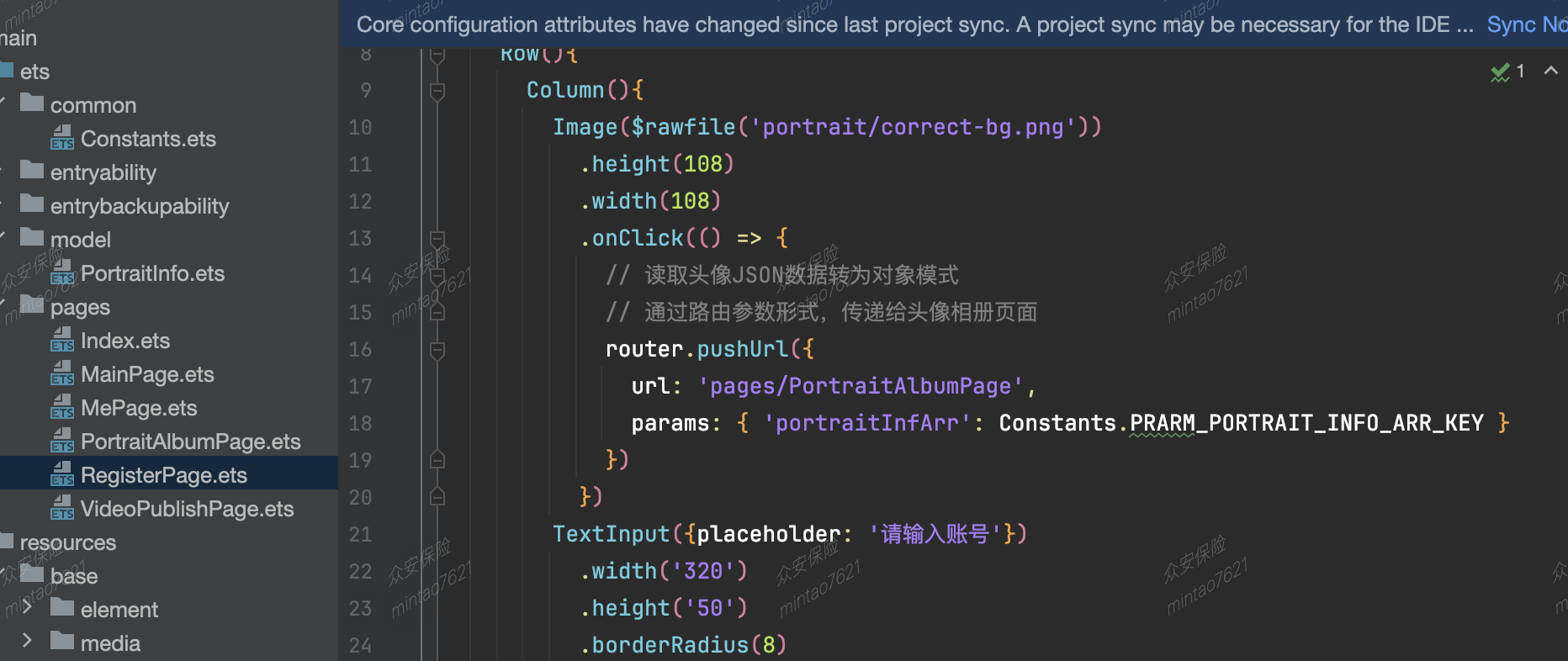Click the ETS file icon of Index.ets
This screenshot has height=661, width=1568.
[62, 339]
